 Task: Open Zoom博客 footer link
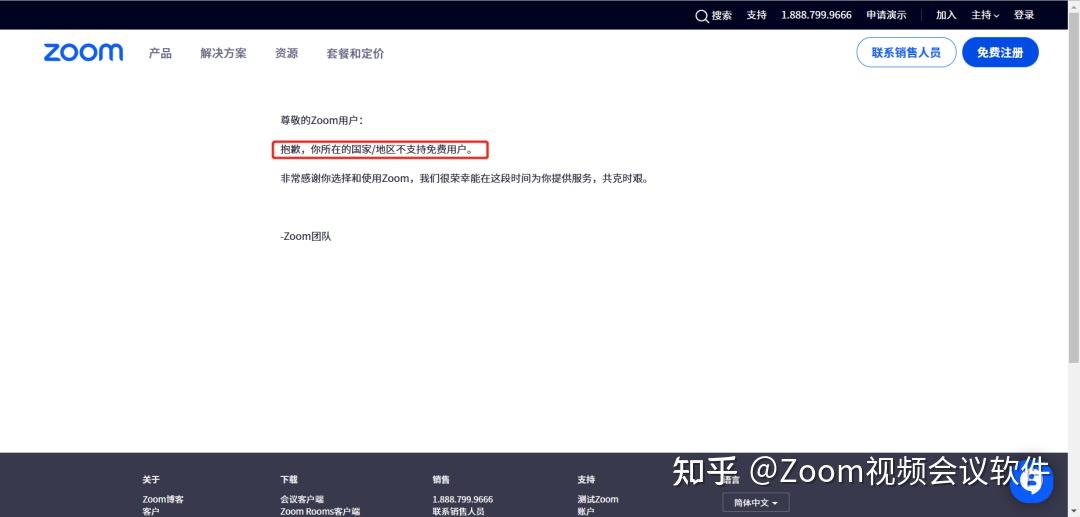point(163,499)
